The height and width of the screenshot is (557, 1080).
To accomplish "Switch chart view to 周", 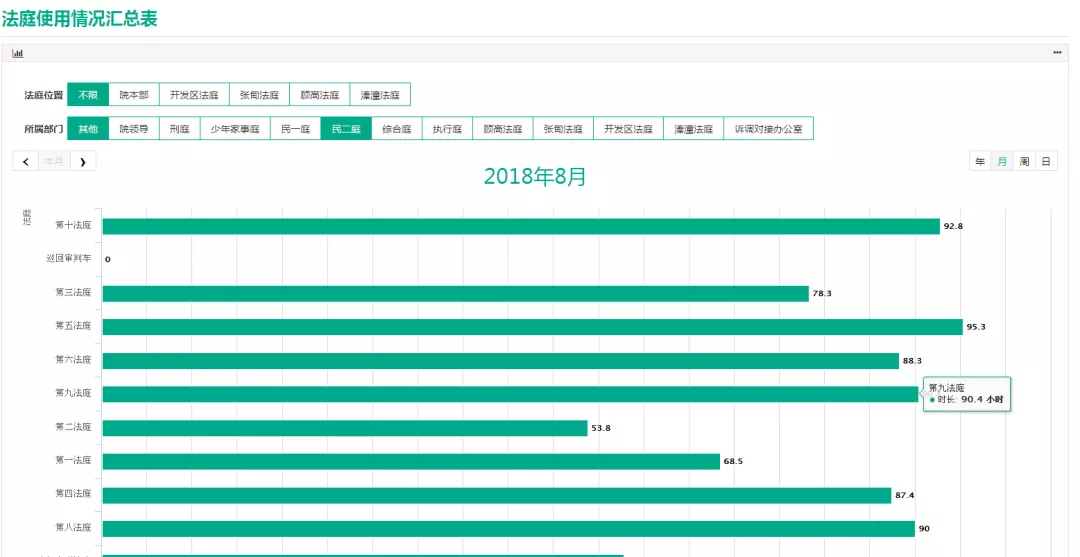I will [1024, 162].
